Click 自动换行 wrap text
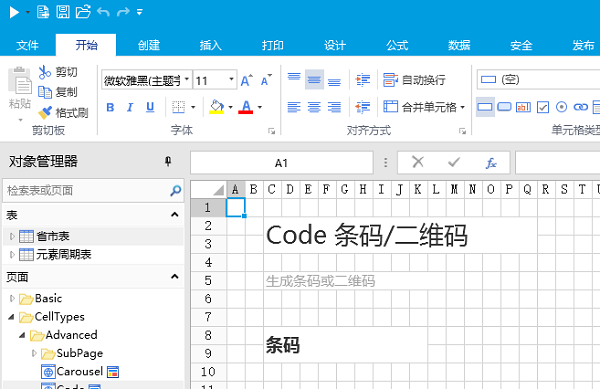Viewport: 600px width, 389px height. point(414,80)
